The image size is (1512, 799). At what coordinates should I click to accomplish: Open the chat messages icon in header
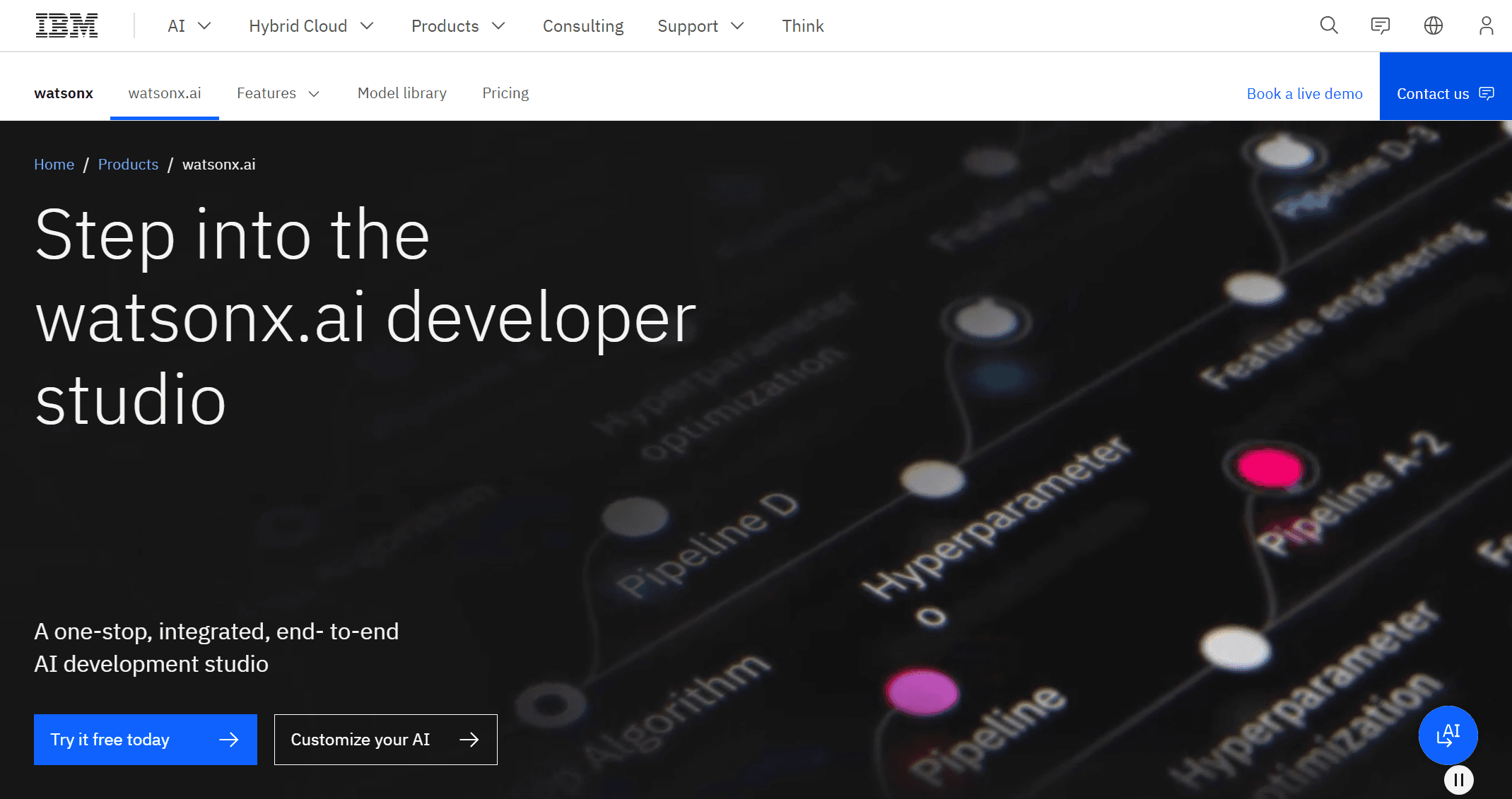point(1380,25)
